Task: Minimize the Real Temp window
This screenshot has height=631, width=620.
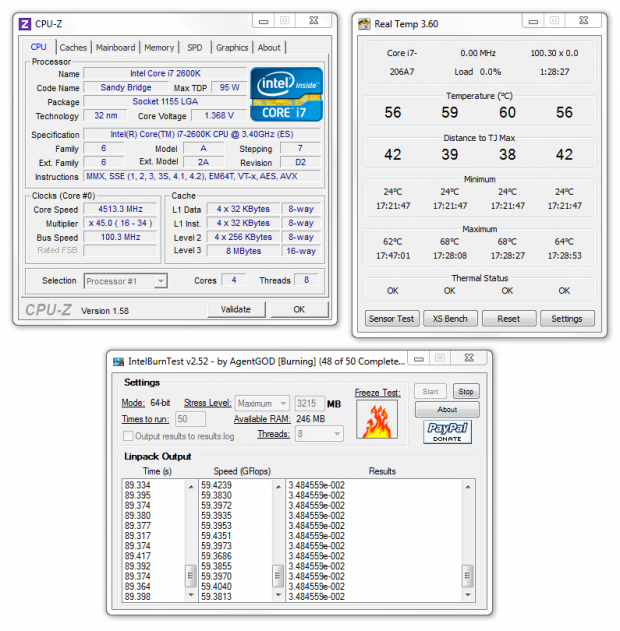Action: [533, 21]
